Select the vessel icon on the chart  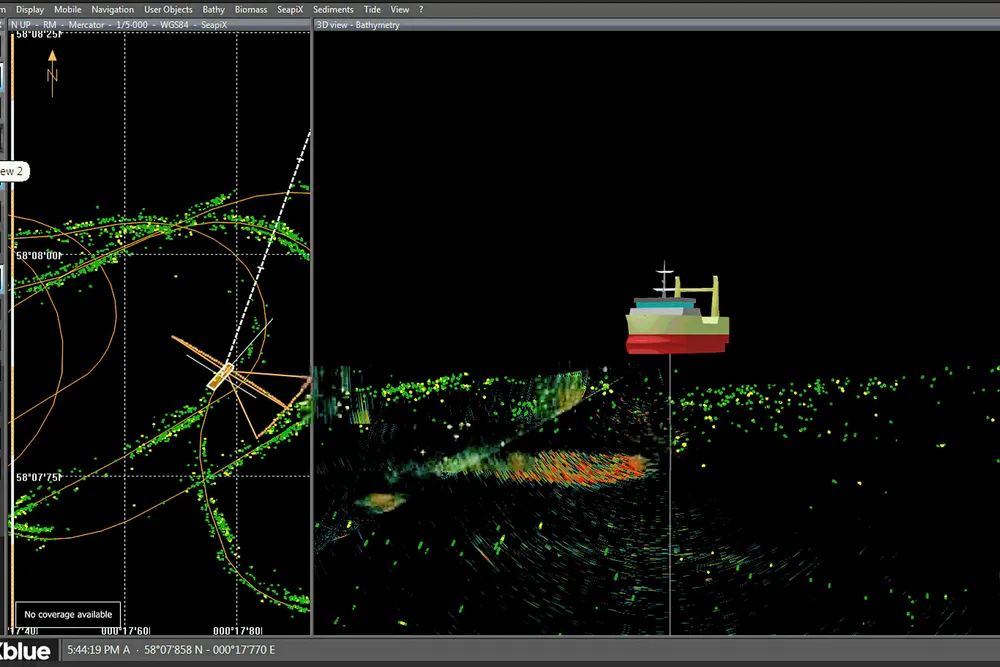click(x=220, y=376)
